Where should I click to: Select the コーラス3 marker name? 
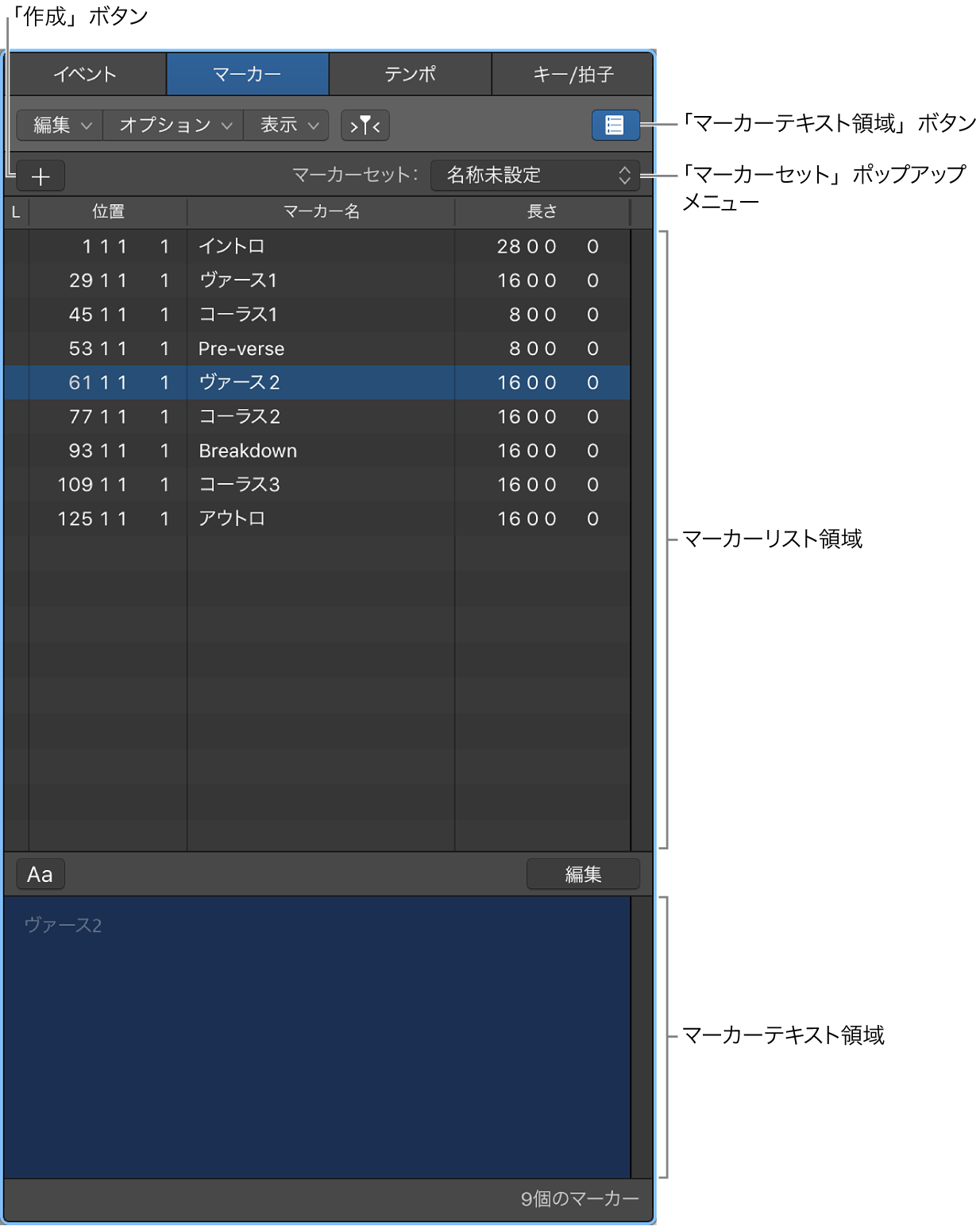(240, 485)
